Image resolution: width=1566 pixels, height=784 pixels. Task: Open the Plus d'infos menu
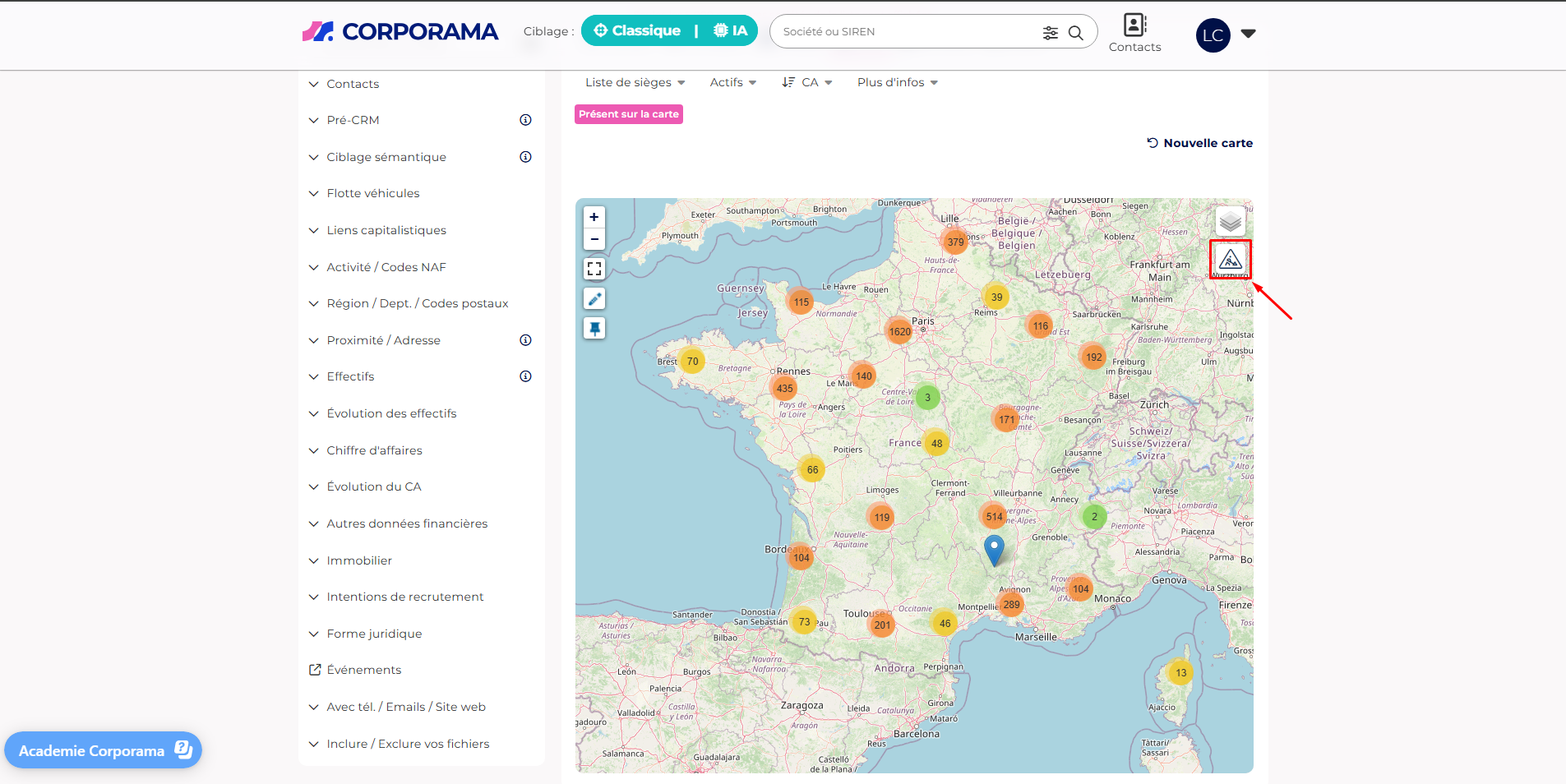897,82
